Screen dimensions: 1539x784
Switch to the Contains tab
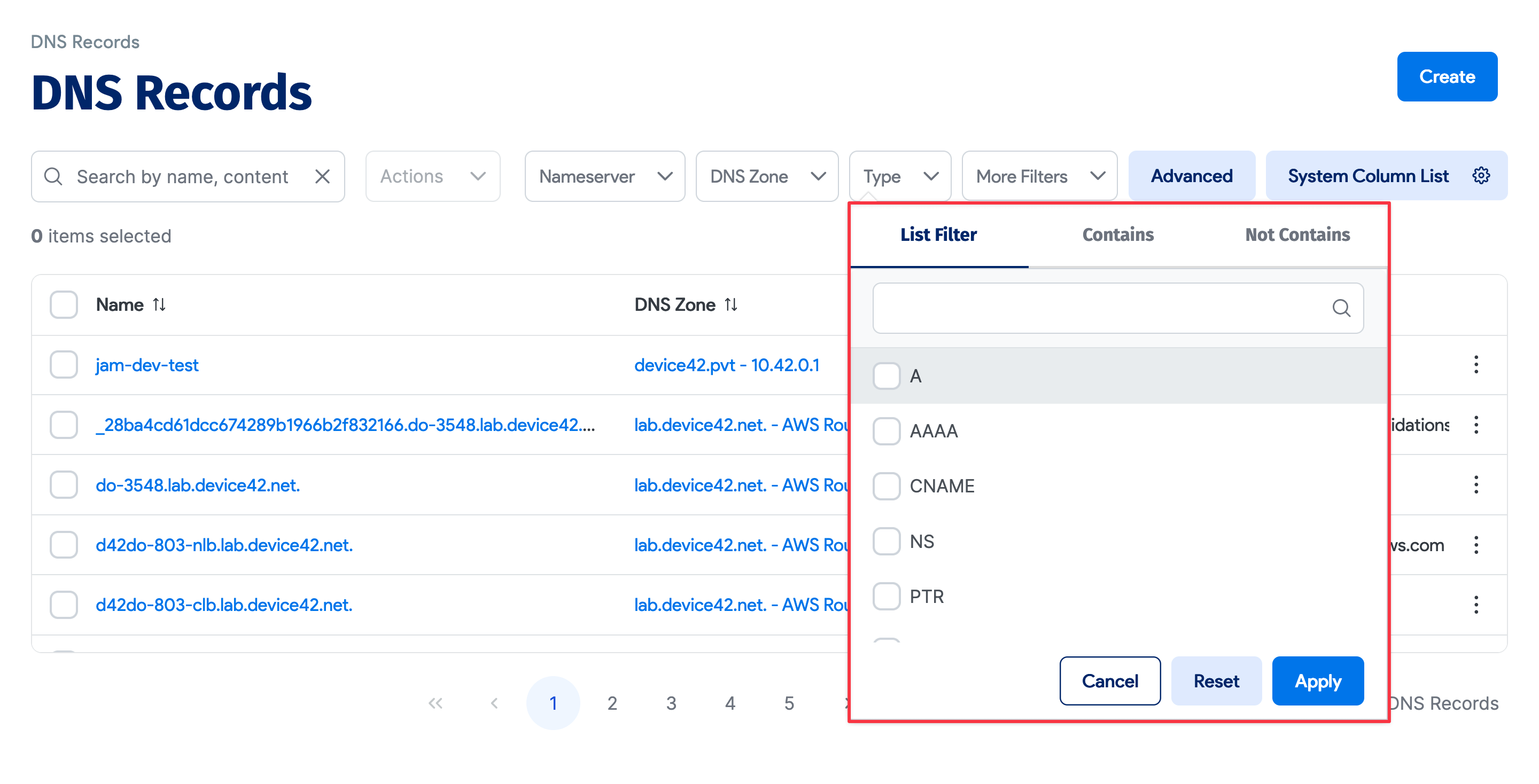tap(1117, 234)
